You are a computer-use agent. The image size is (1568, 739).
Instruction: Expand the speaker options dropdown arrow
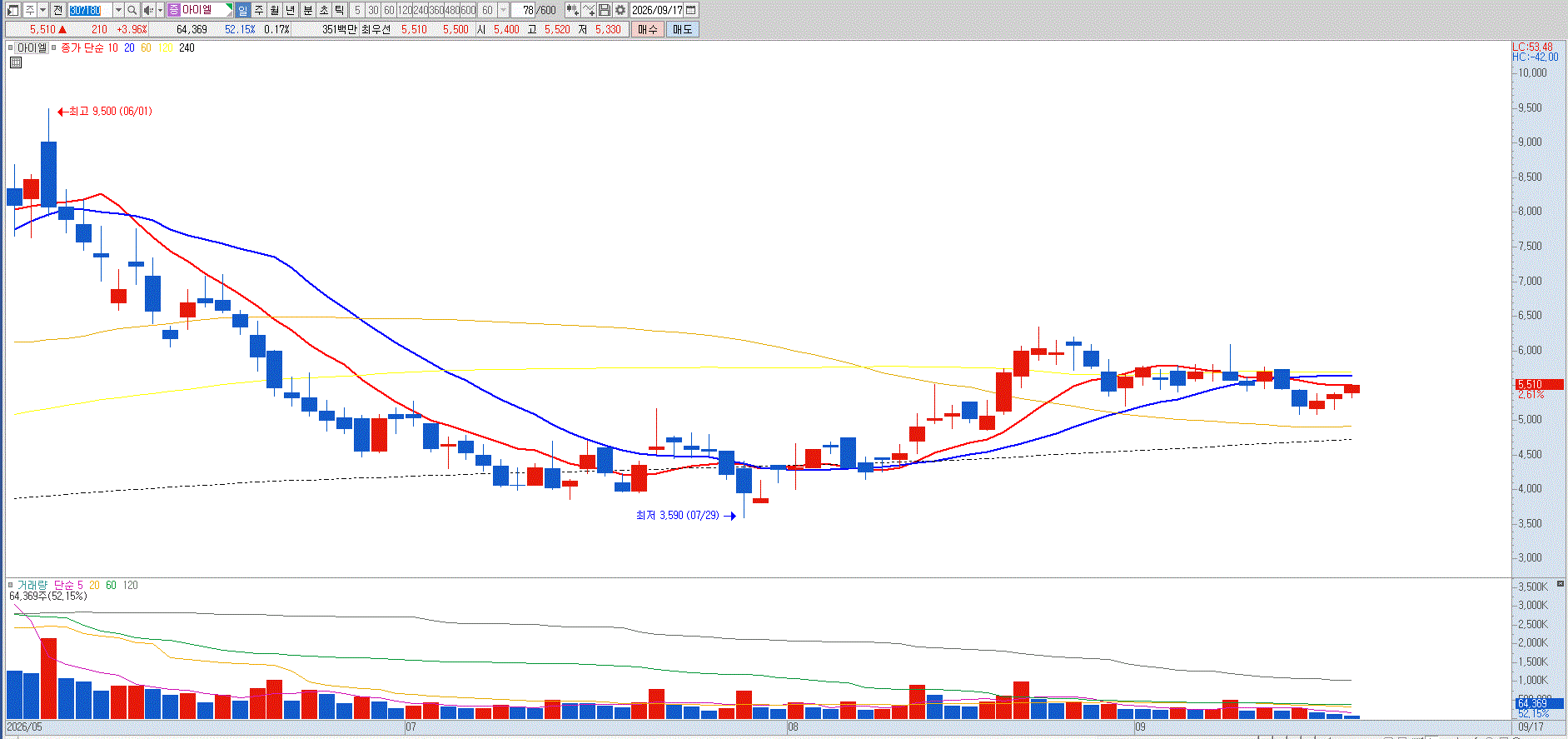click(x=160, y=10)
